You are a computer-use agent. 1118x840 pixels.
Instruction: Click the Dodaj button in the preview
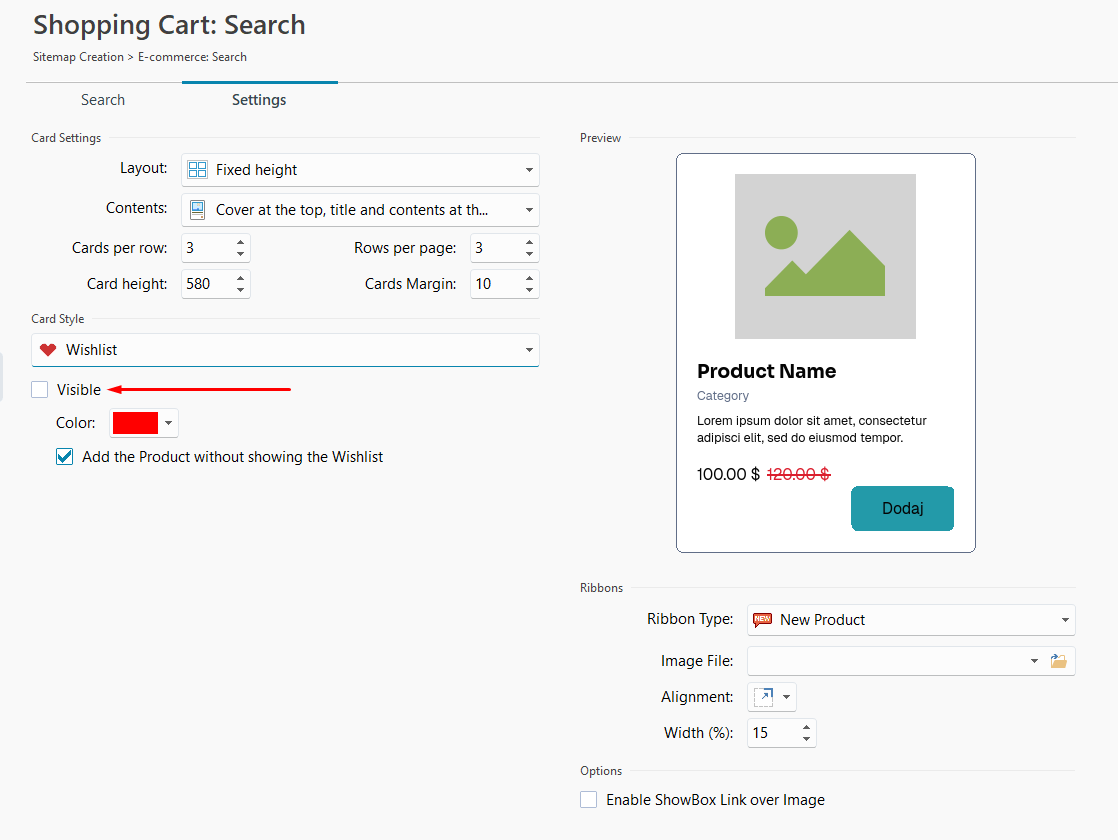[902, 508]
